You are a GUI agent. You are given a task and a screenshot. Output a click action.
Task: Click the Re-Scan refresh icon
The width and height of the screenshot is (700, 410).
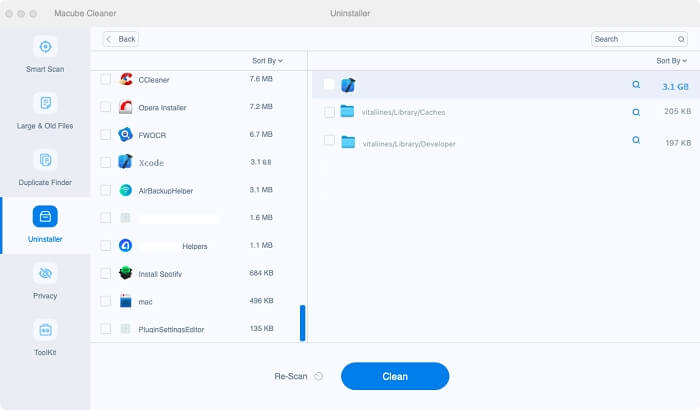pyautogui.click(x=318, y=377)
